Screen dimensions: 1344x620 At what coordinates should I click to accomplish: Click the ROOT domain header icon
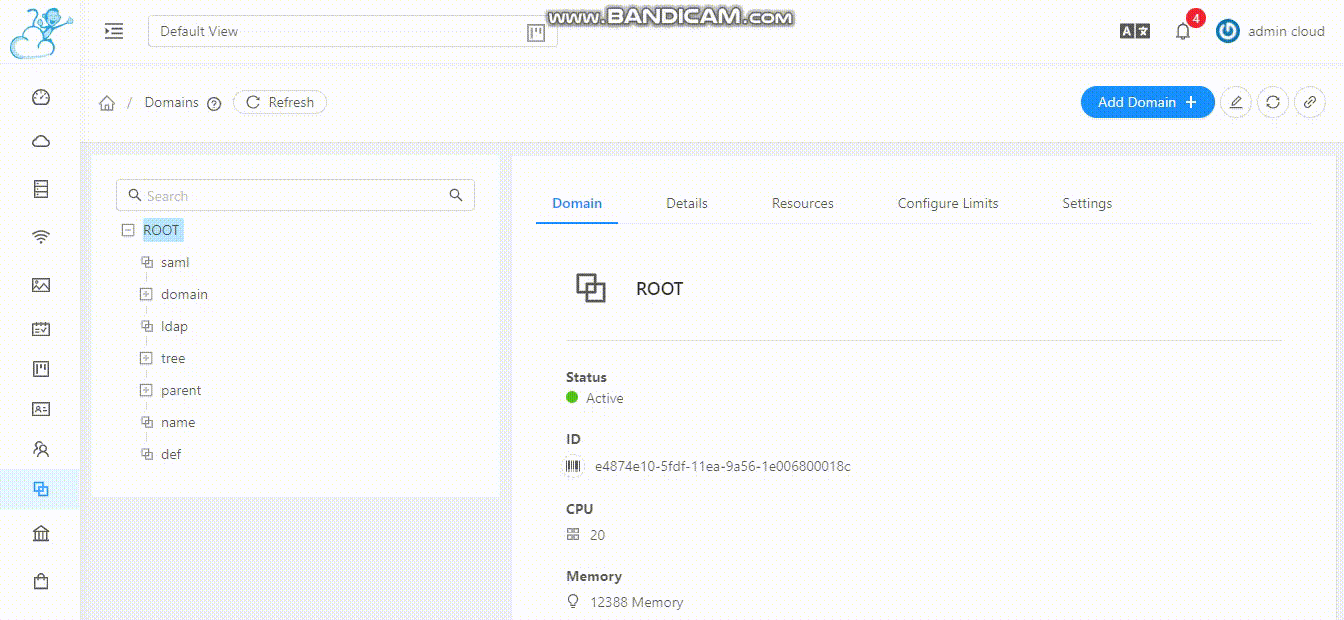click(591, 288)
